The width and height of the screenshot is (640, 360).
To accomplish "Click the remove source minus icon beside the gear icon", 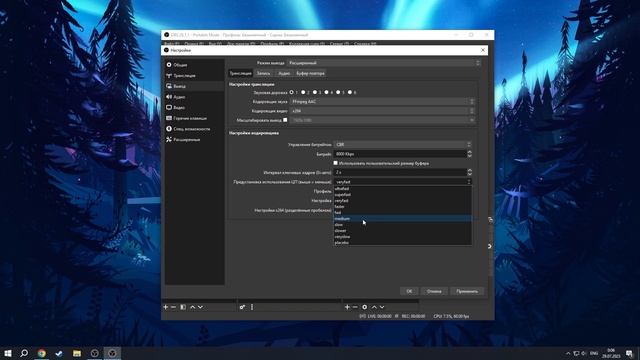I will pos(355,307).
